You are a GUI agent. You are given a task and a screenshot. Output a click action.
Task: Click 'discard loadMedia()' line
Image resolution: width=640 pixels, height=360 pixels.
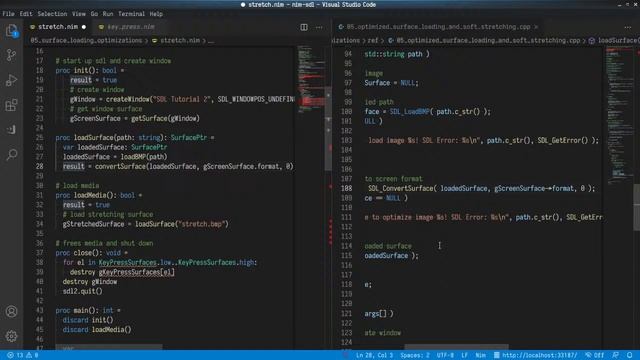coord(97,330)
